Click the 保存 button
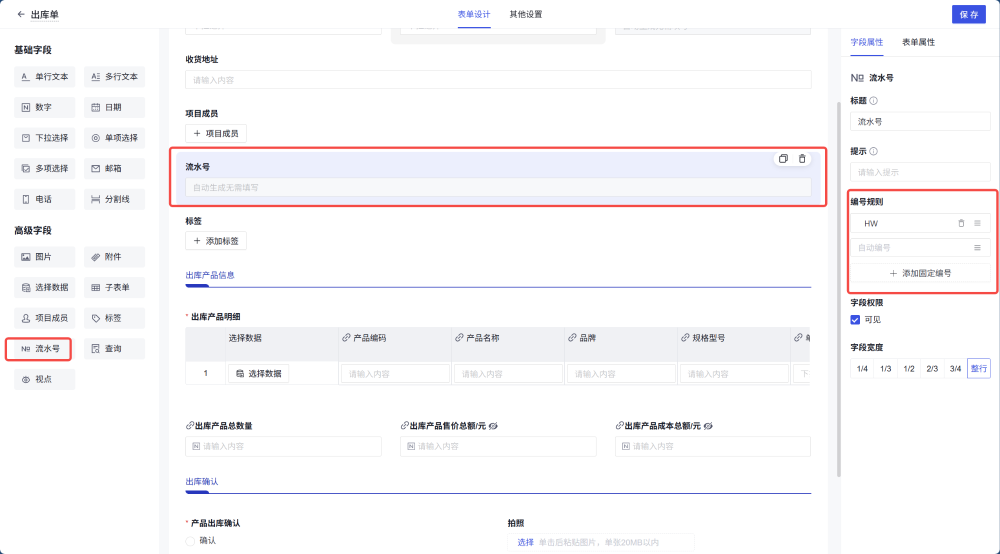 (968, 14)
